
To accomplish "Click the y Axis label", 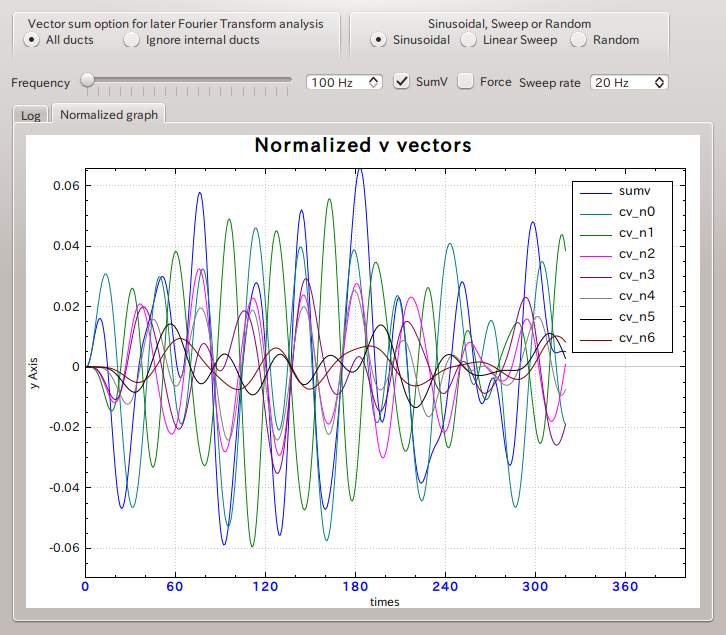I will coord(33,373).
